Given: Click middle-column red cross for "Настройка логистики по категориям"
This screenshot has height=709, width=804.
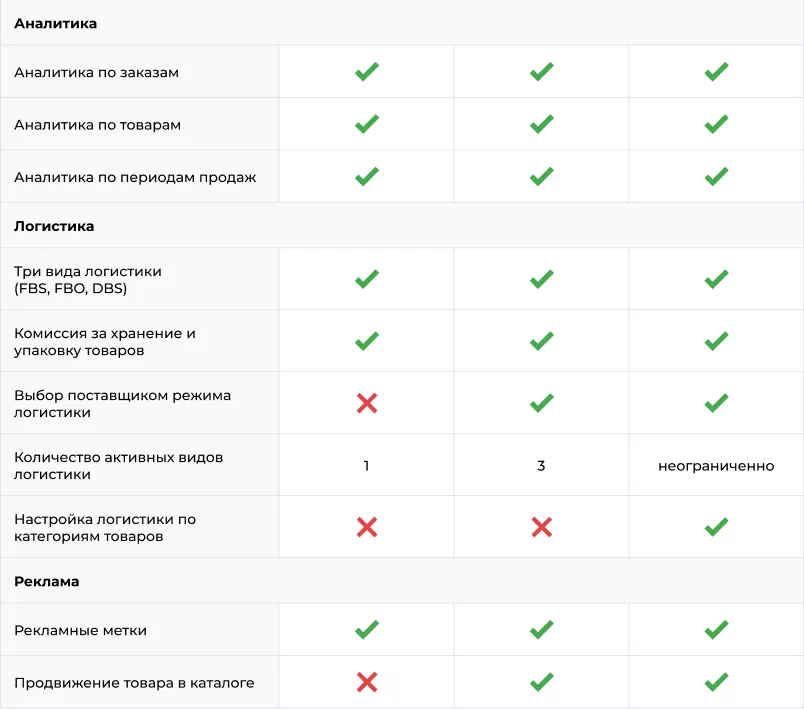Looking at the screenshot, I should (x=541, y=527).
